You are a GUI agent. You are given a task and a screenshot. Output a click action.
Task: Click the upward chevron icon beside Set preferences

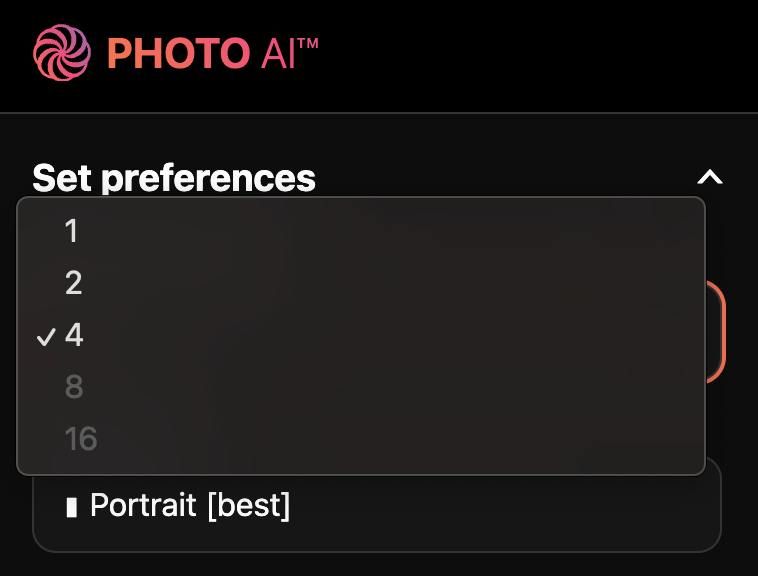click(709, 178)
